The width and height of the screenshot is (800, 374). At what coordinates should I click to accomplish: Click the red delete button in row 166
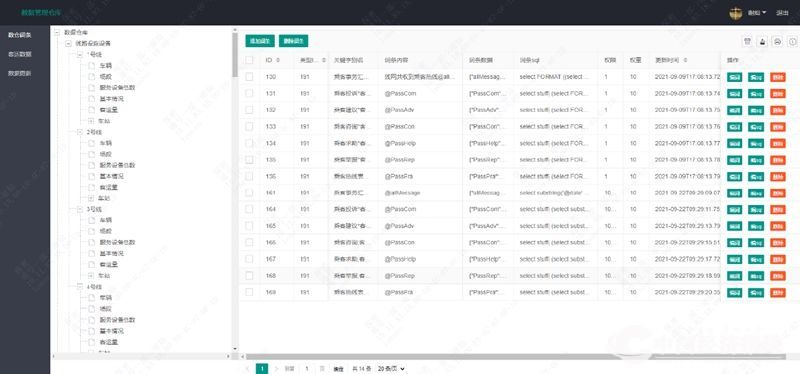tap(778, 243)
